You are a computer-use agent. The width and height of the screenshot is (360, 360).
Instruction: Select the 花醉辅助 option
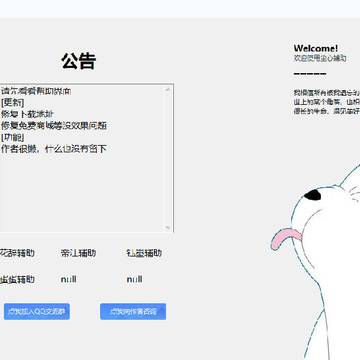point(17,253)
